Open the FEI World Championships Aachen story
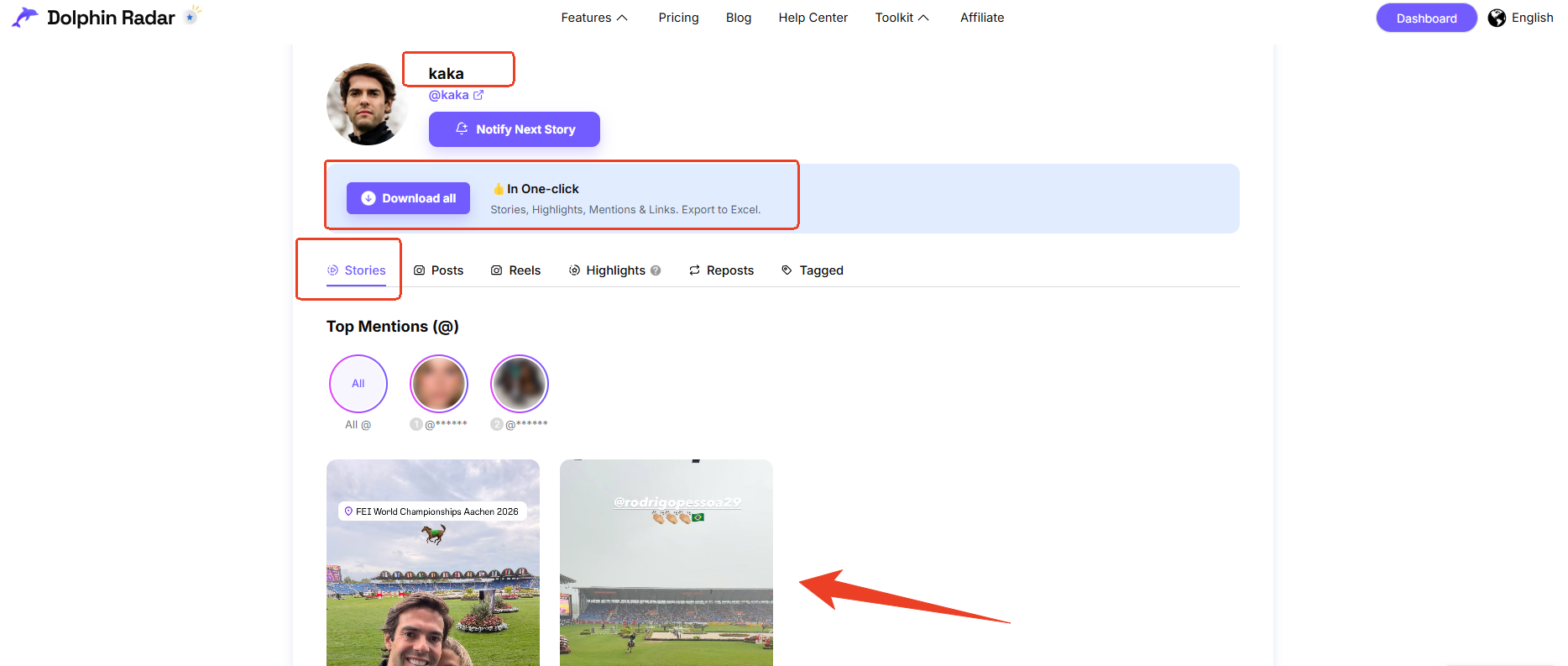 point(433,563)
